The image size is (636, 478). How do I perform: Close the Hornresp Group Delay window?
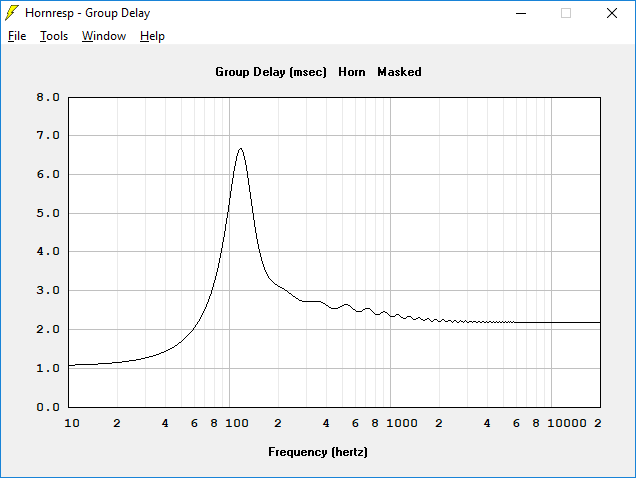point(612,13)
